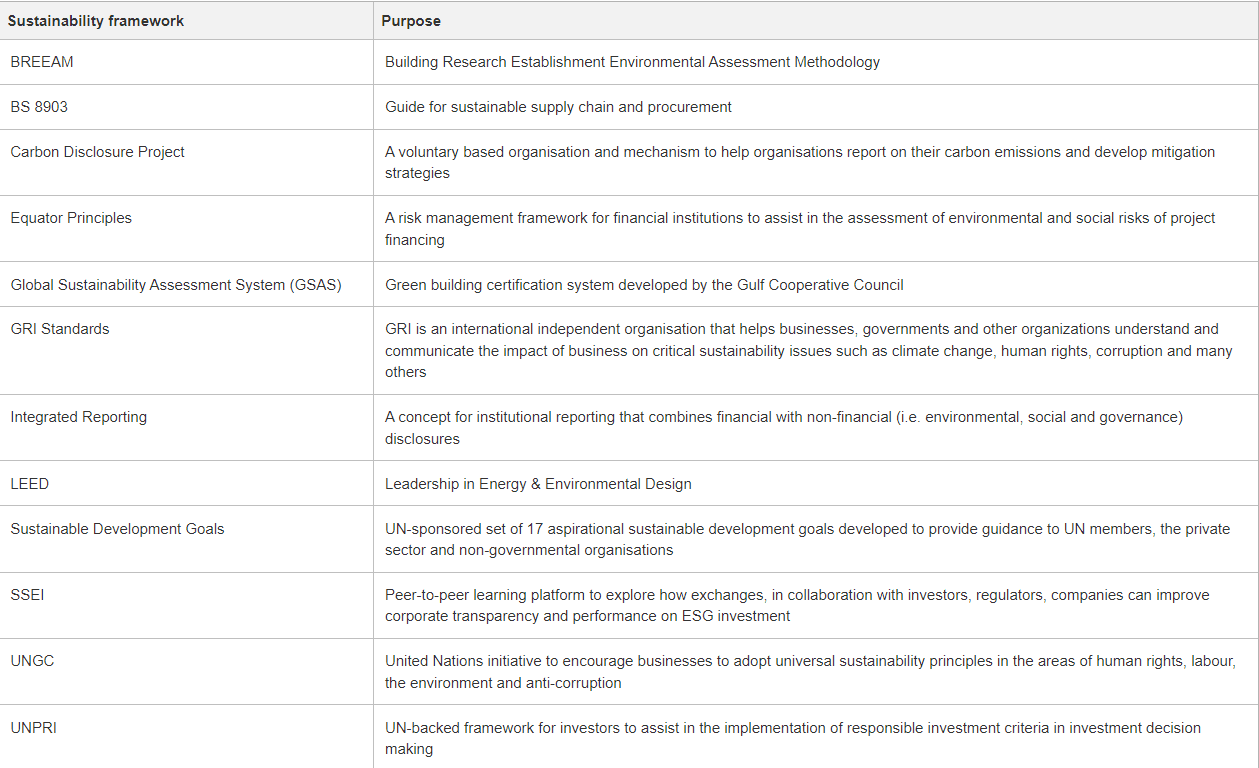Select the UNGC framework cell
The image size is (1259, 768).
click(32, 662)
